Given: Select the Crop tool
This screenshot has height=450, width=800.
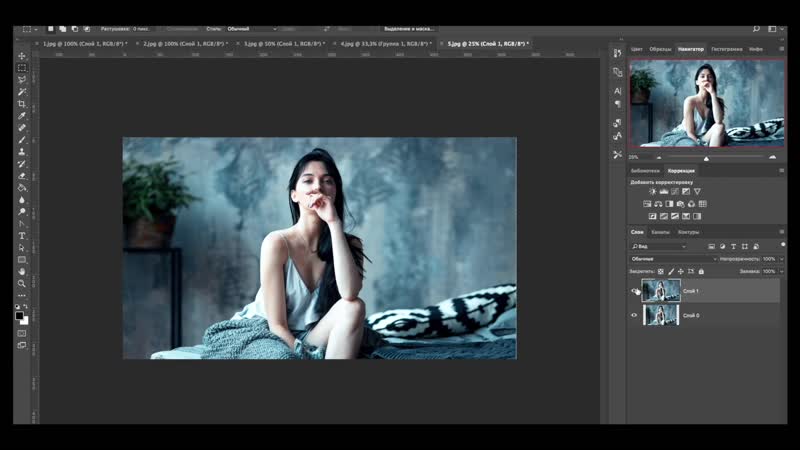Looking at the screenshot, I should [21, 104].
